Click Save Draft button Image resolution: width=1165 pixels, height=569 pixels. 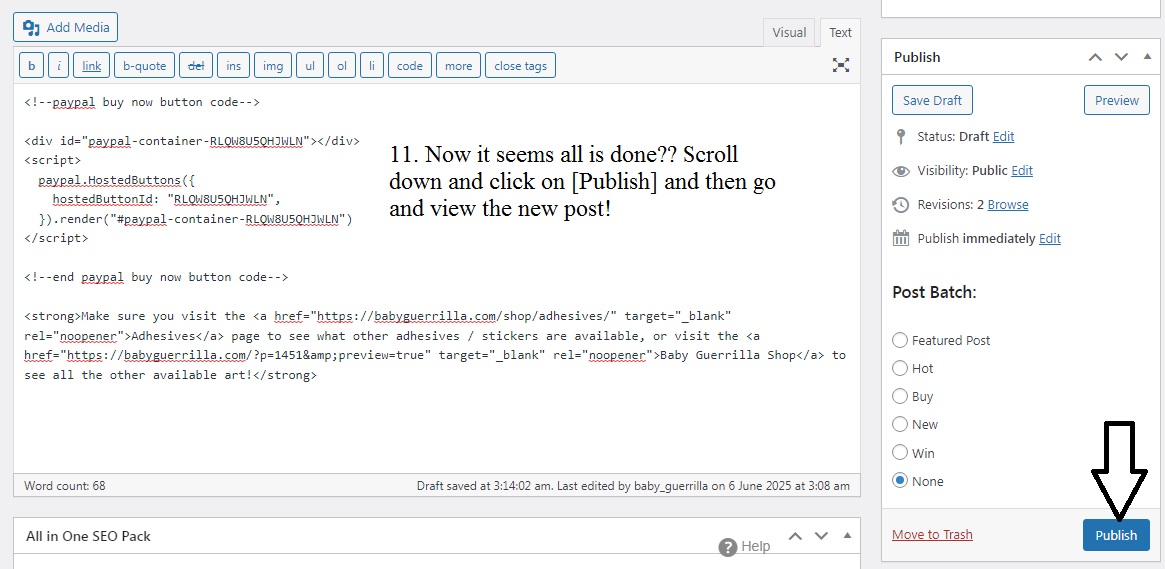coord(932,100)
